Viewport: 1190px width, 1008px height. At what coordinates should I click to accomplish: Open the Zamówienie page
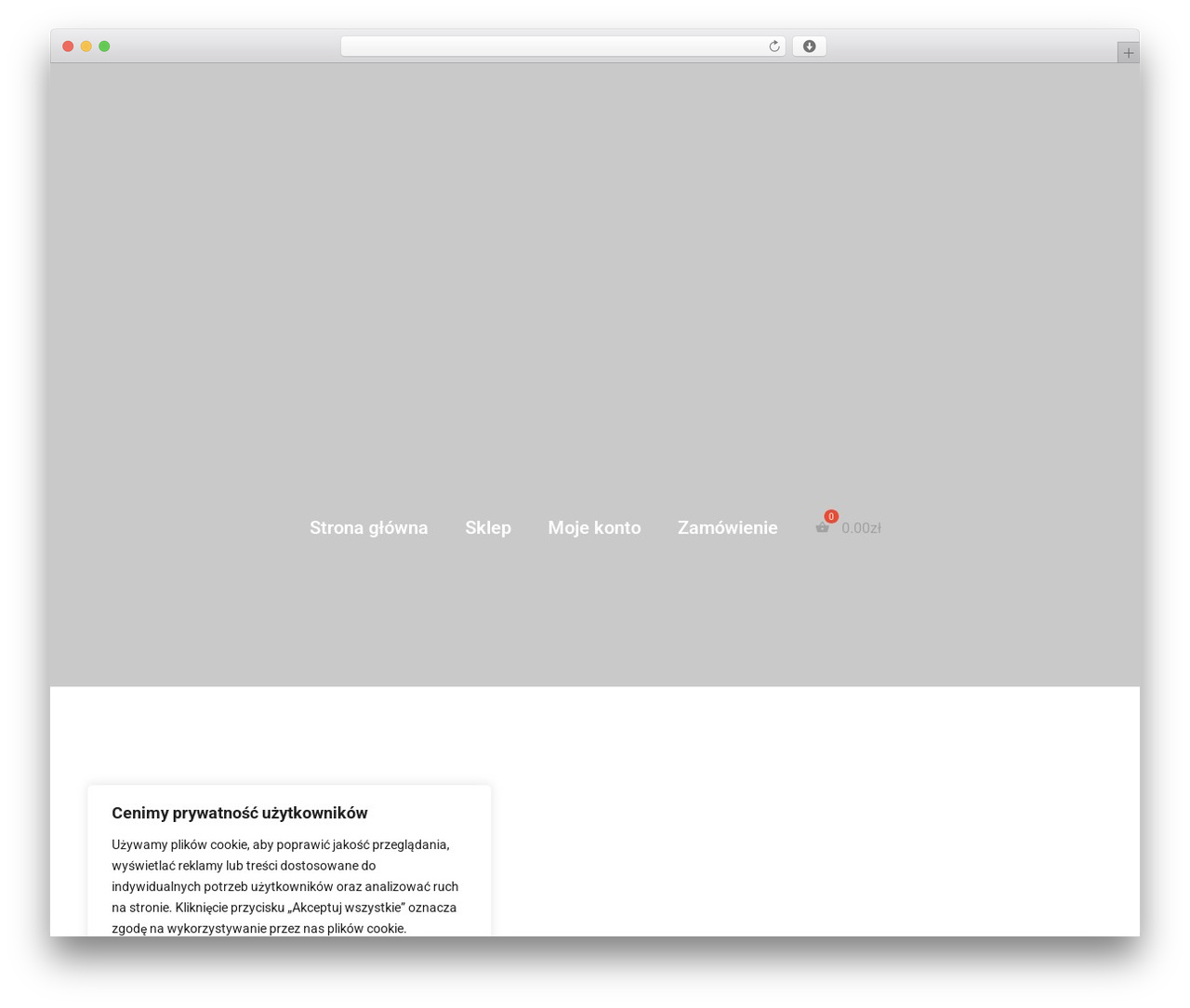tap(728, 528)
